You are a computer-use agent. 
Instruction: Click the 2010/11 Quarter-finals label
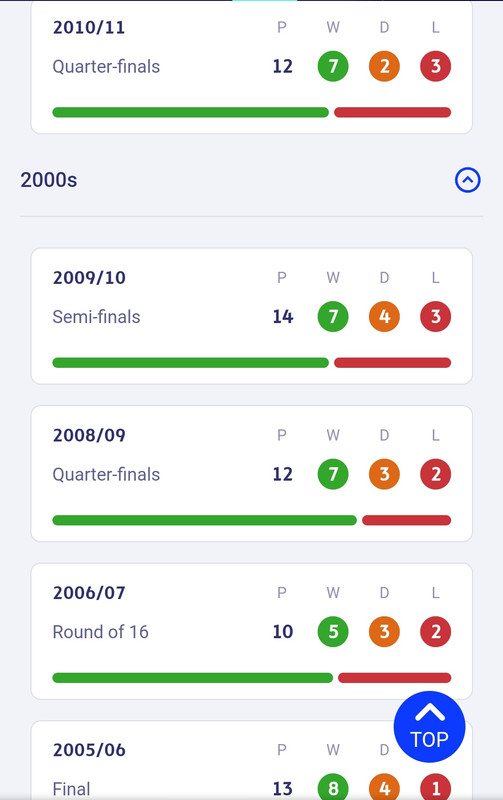106,67
